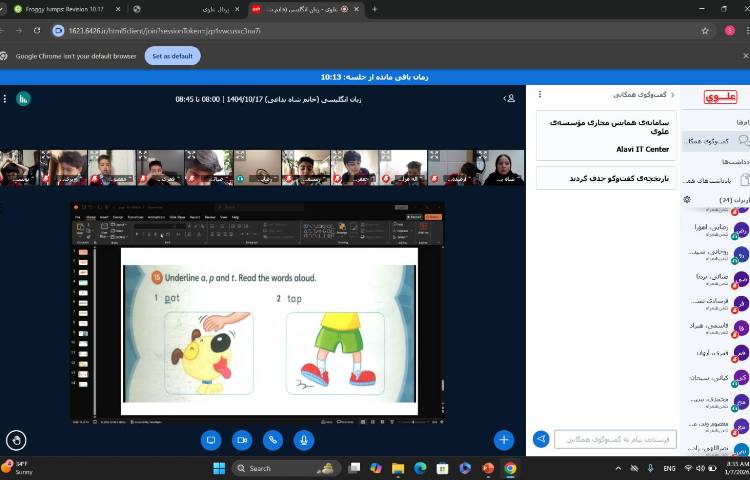This screenshot has width=750, height=480.
Task: Switch to the Froggy Jumps Revision tab
Action: 60,9
